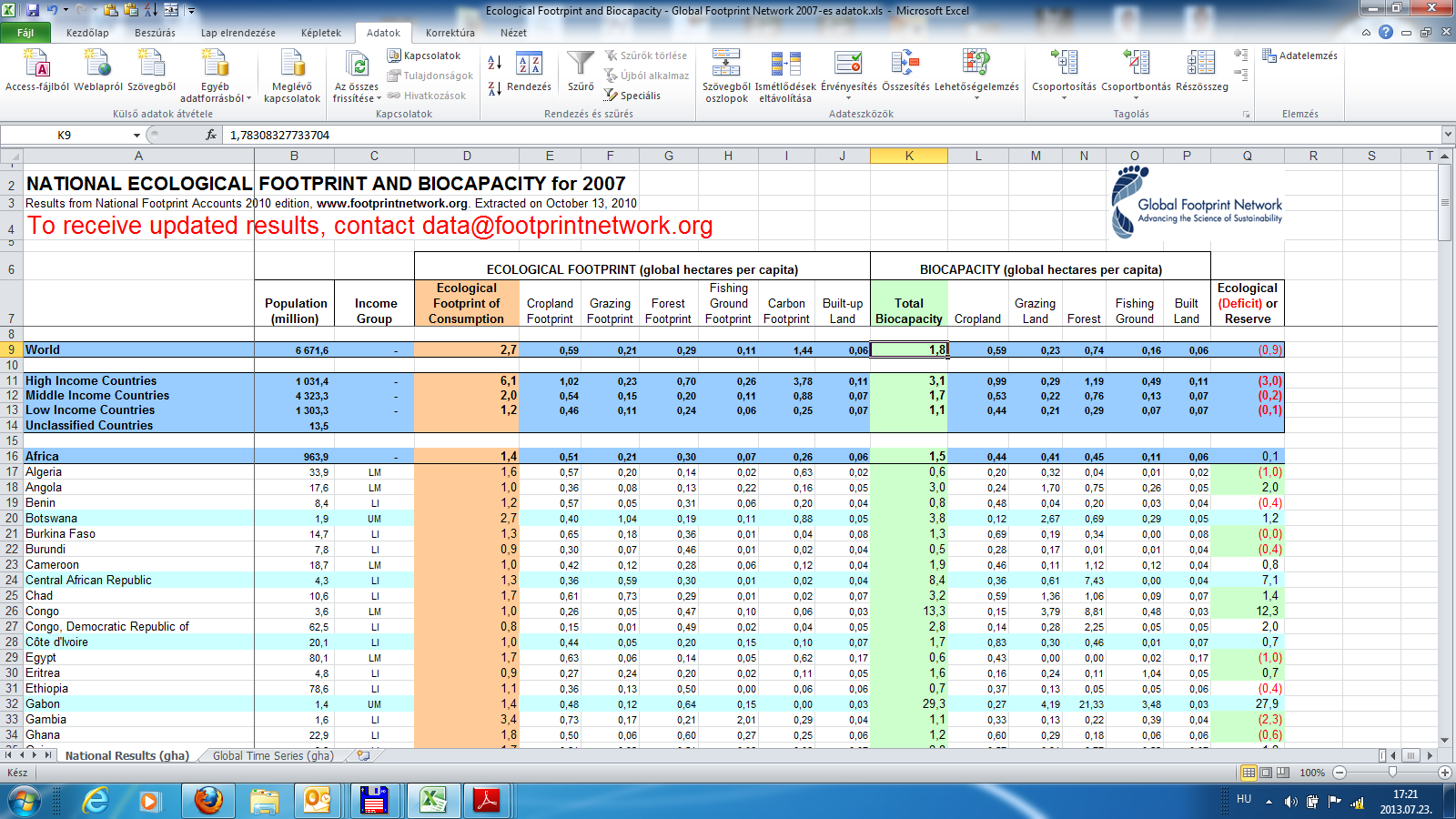1456x819 pixels.
Task: Click the Select All corner box
Action: [11, 156]
